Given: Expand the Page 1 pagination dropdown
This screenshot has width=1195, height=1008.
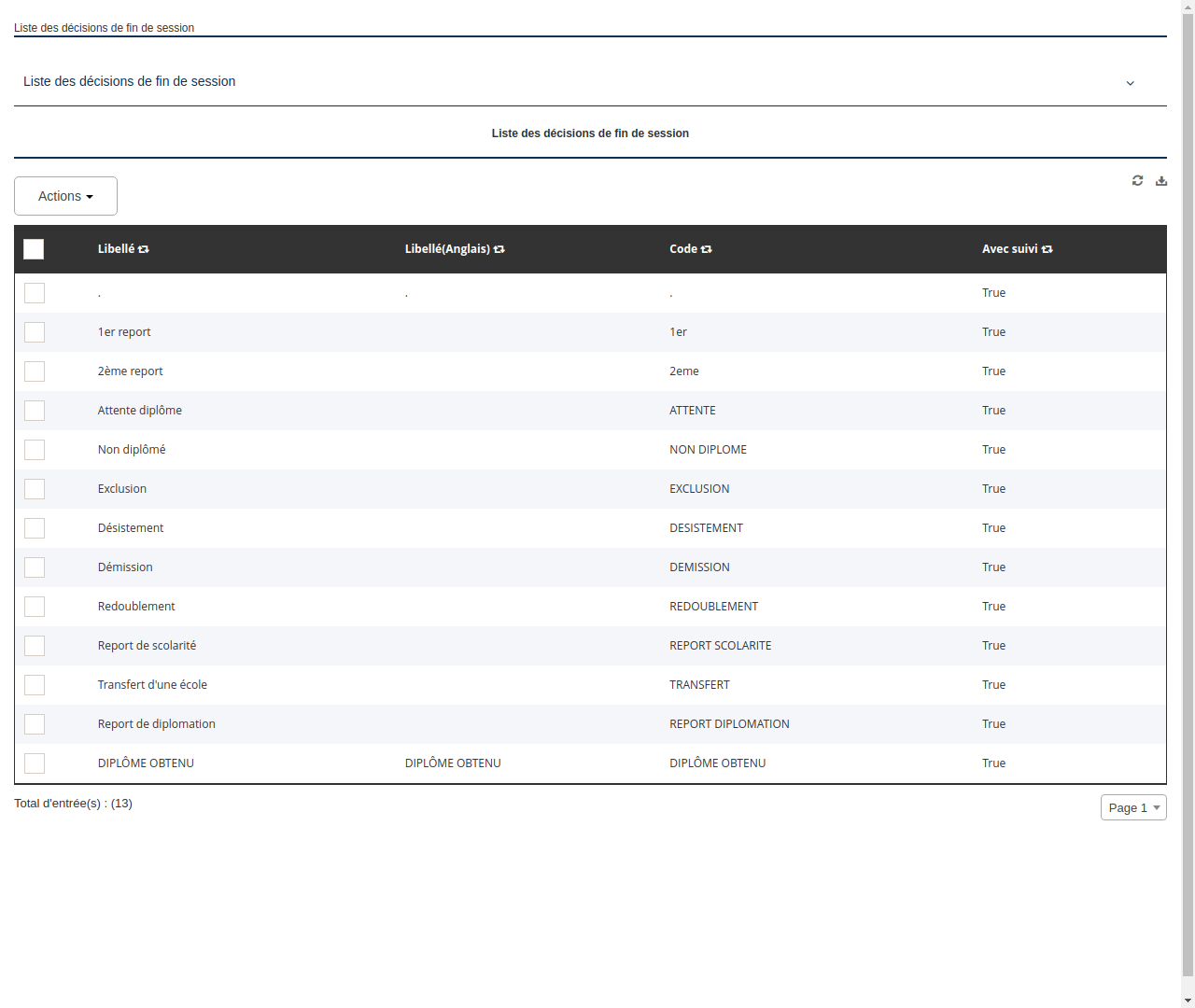Looking at the screenshot, I should 1133,807.
